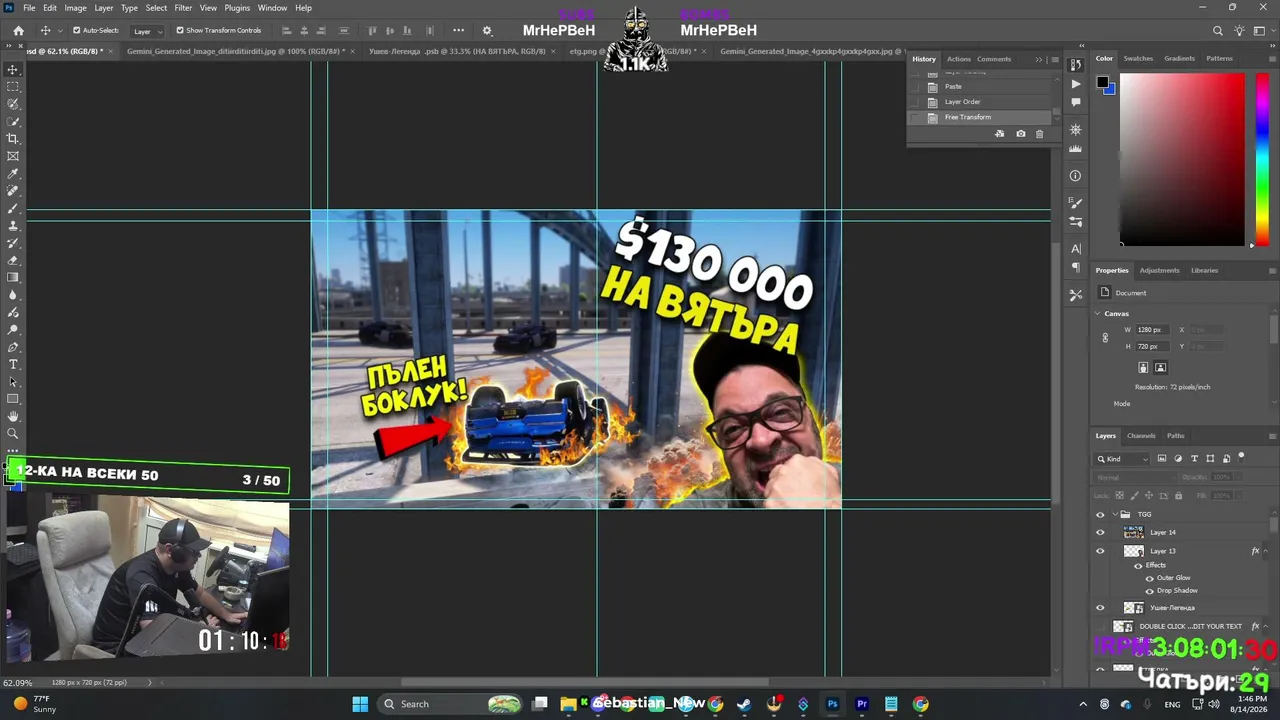Switch to the Adjustments tab
Image resolution: width=1280 pixels, height=720 pixels.
[x=1160, y=270]
